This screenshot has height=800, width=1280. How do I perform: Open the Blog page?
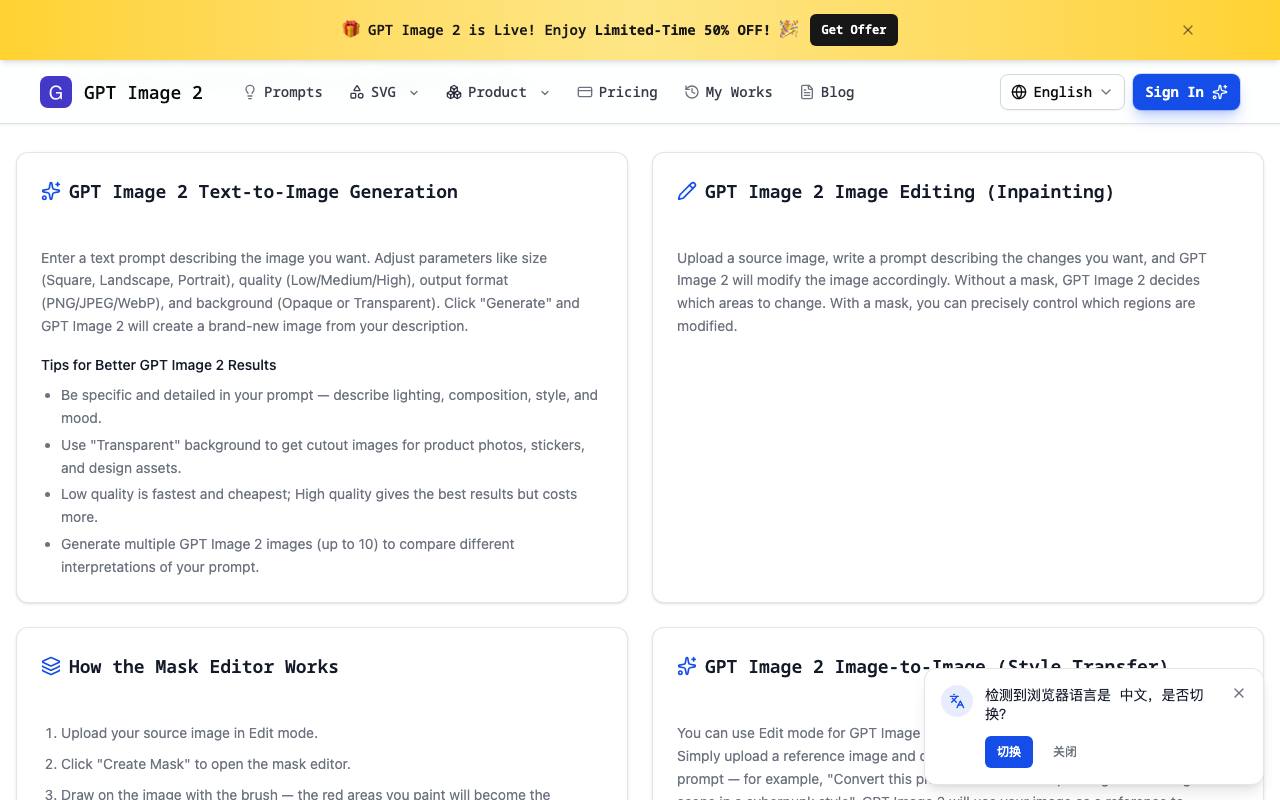[827, 92]
